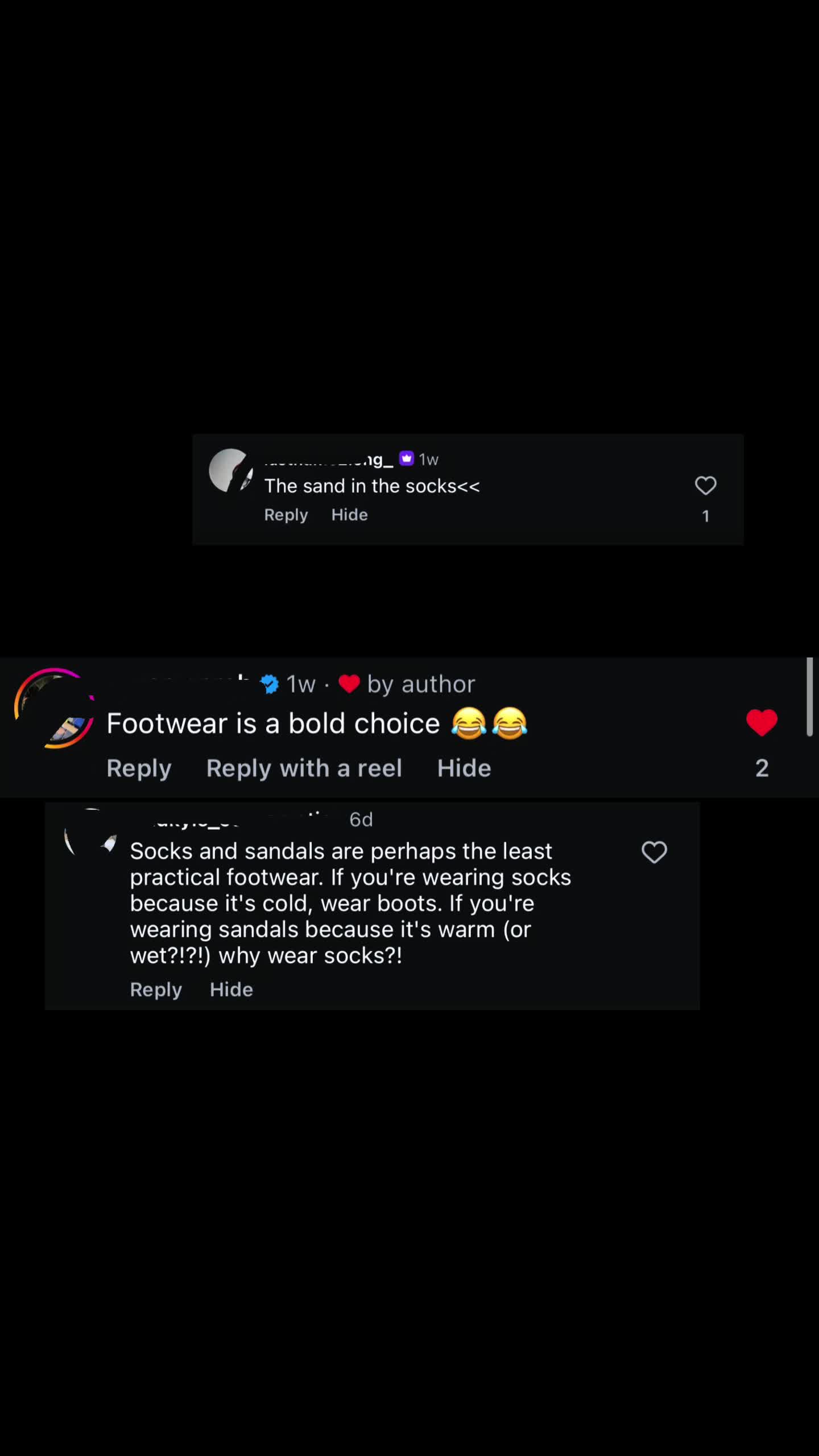Tap "Reply with a reel"
This screenshot has height=1456, width=819.
coord(304,768)
